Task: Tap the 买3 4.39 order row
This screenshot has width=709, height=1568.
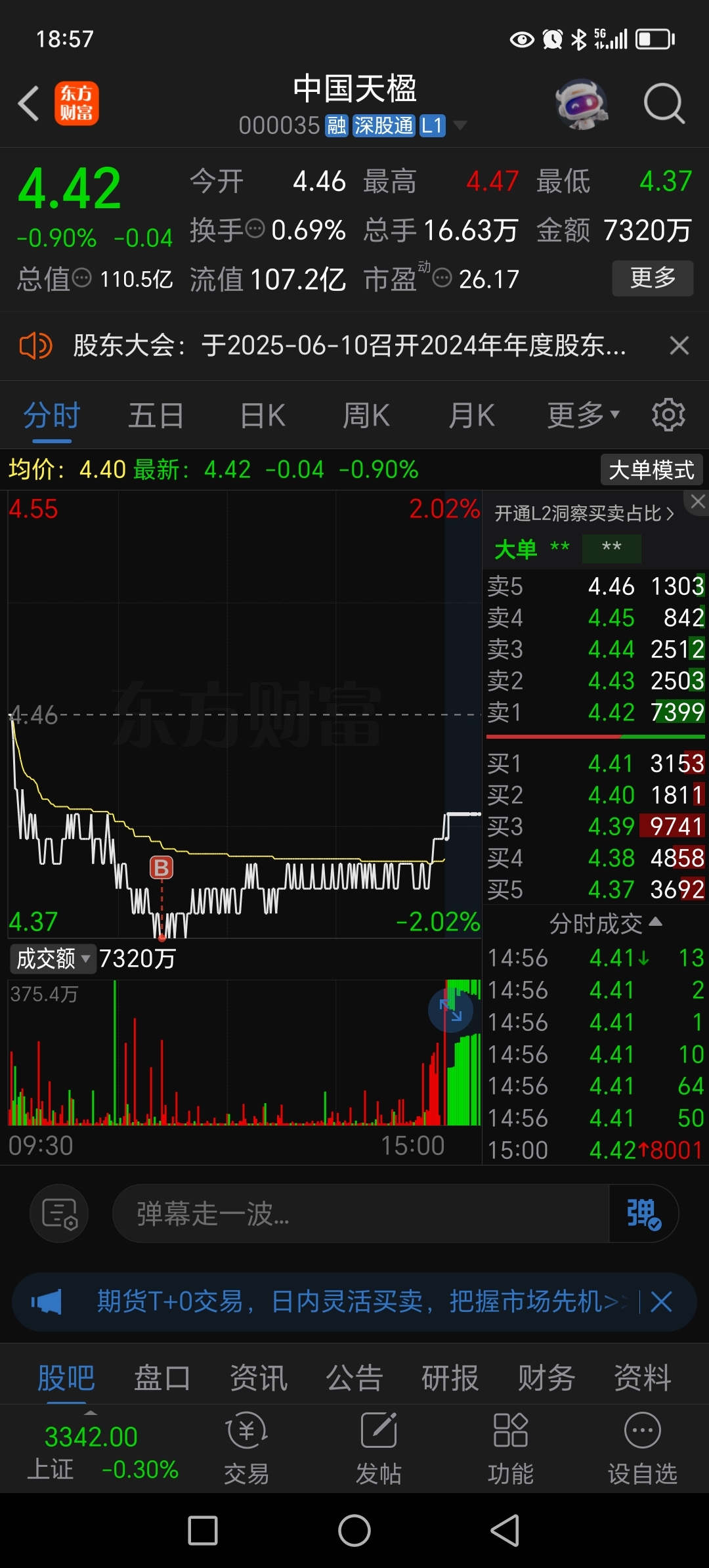Action: coord(595,826)
